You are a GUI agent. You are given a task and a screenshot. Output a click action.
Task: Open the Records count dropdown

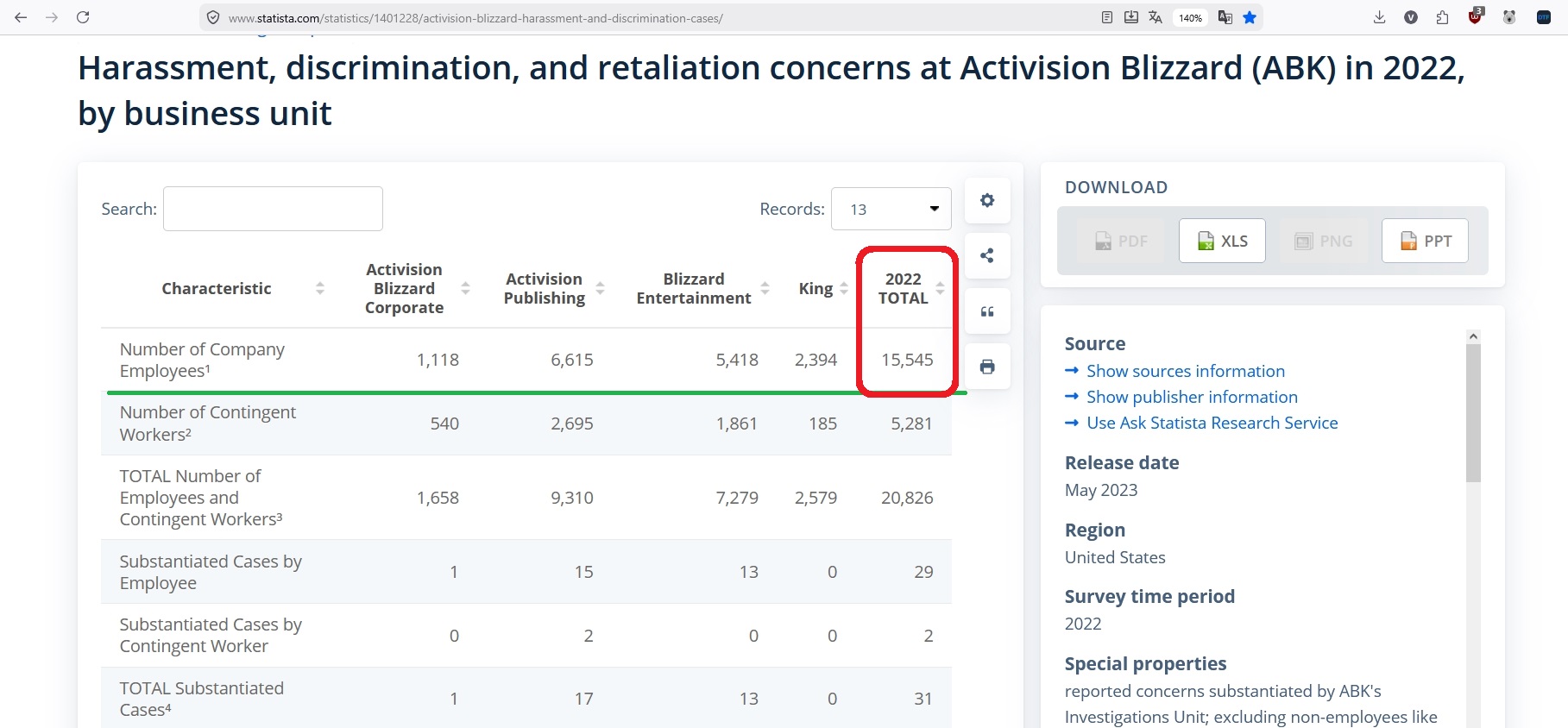[x=891, y=209]
